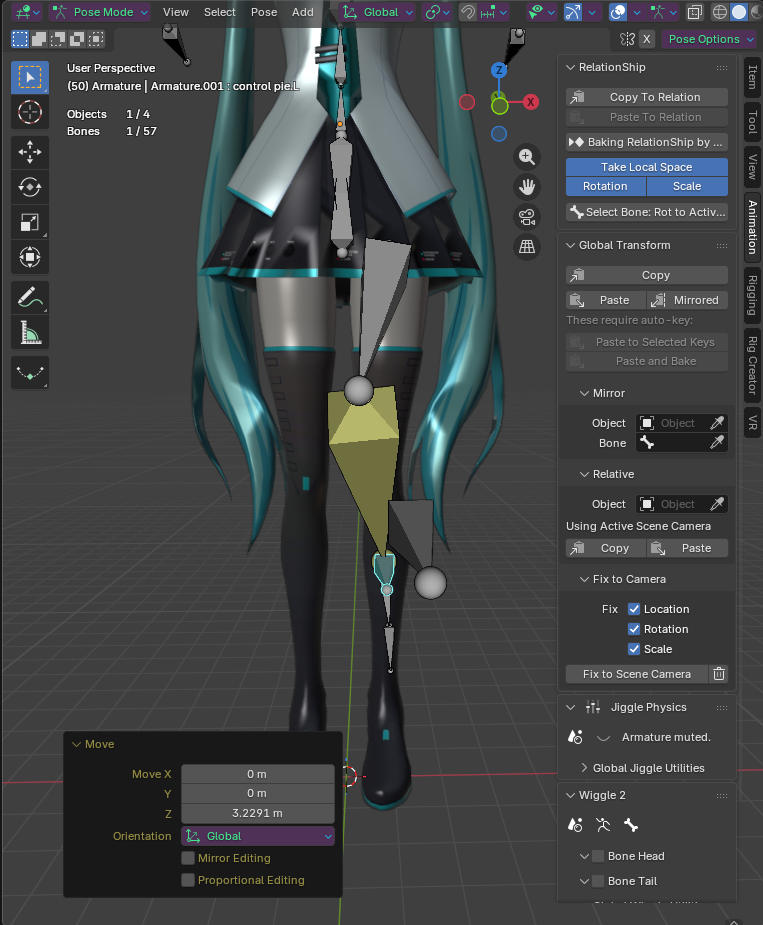Image resolution: width=763 pixels, height=925 pixels.
Task: Activate the Scale tool
Action: (x=30, y=222)
